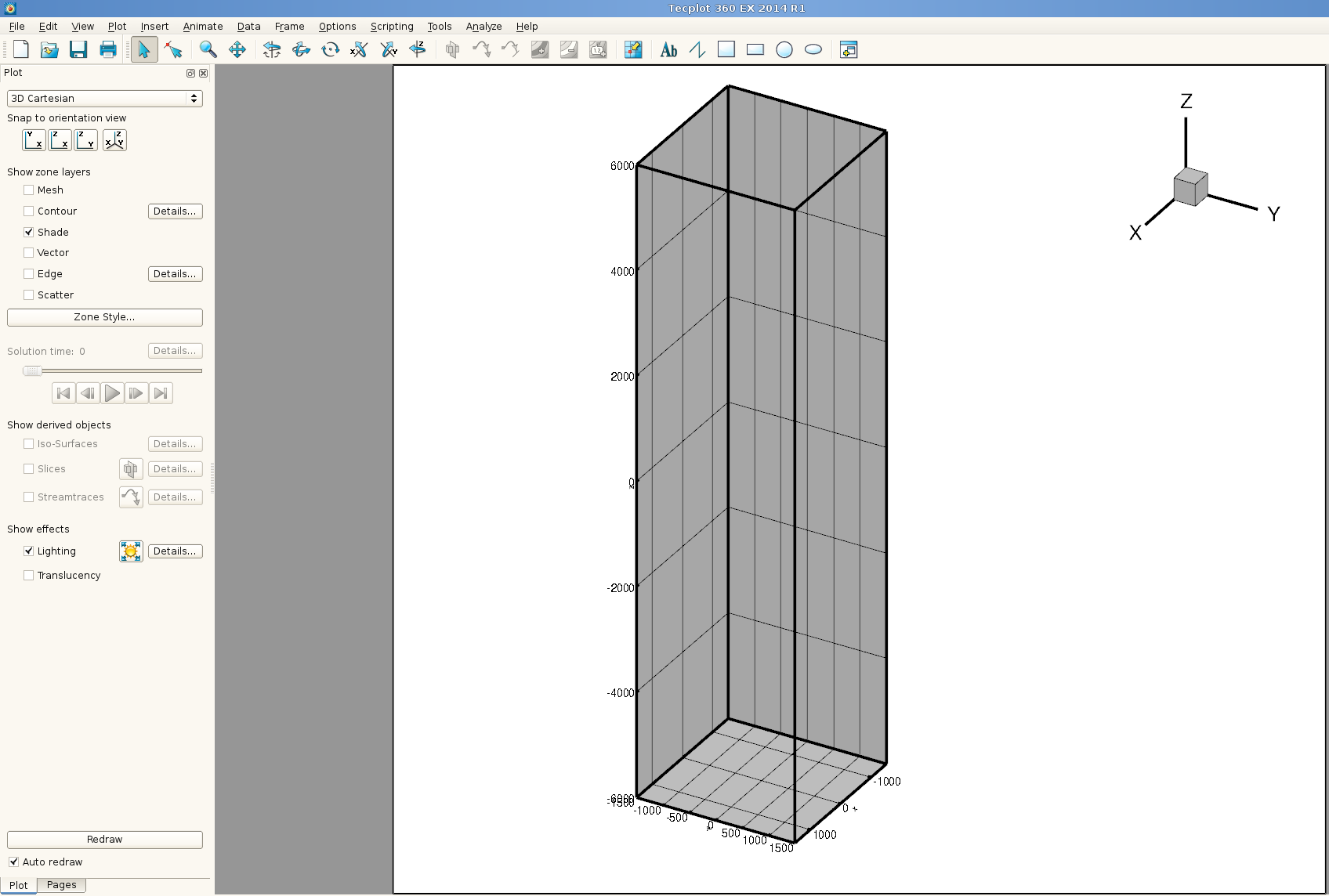Click the Save layout icon
1329x896 pixels.
[x=78, y=50]
